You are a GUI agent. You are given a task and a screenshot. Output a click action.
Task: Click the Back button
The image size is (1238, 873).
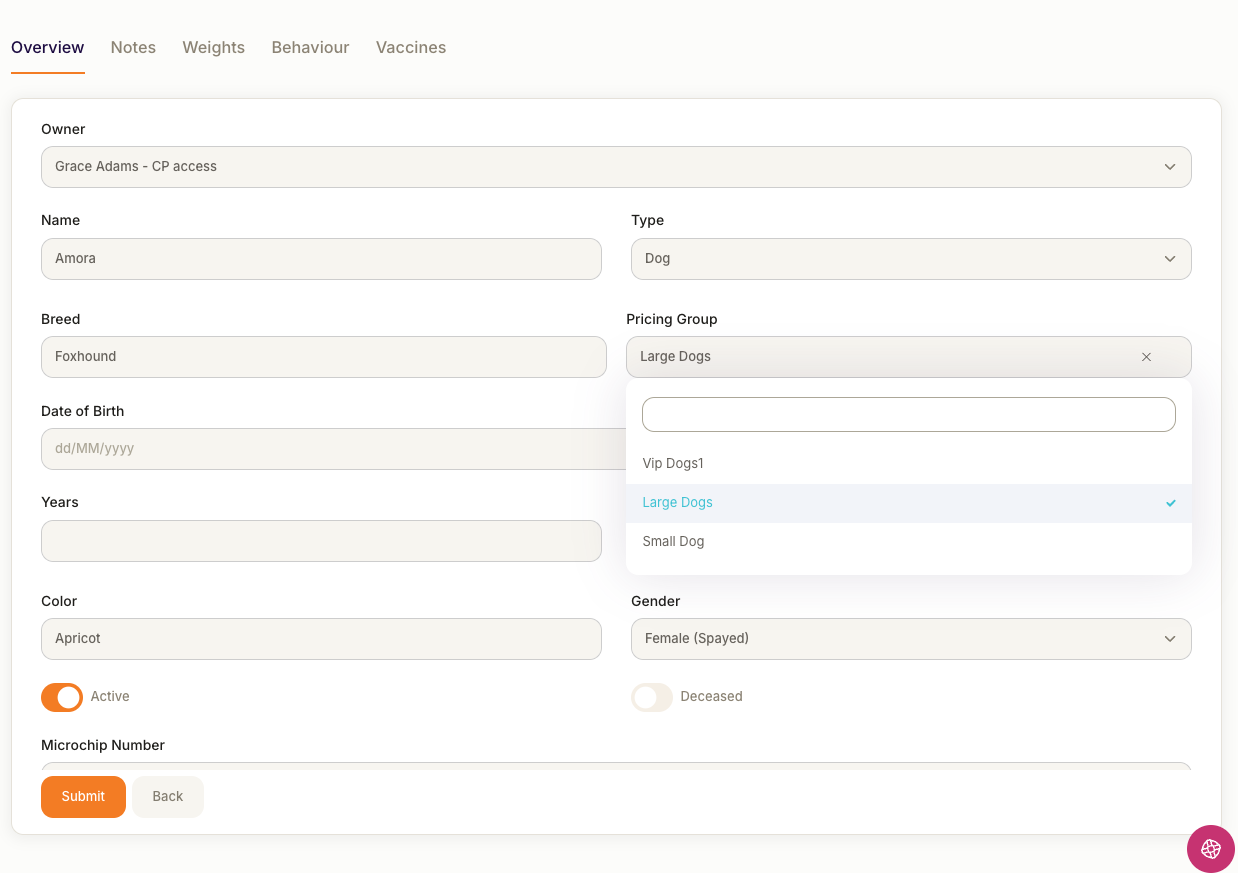[168, 797]
